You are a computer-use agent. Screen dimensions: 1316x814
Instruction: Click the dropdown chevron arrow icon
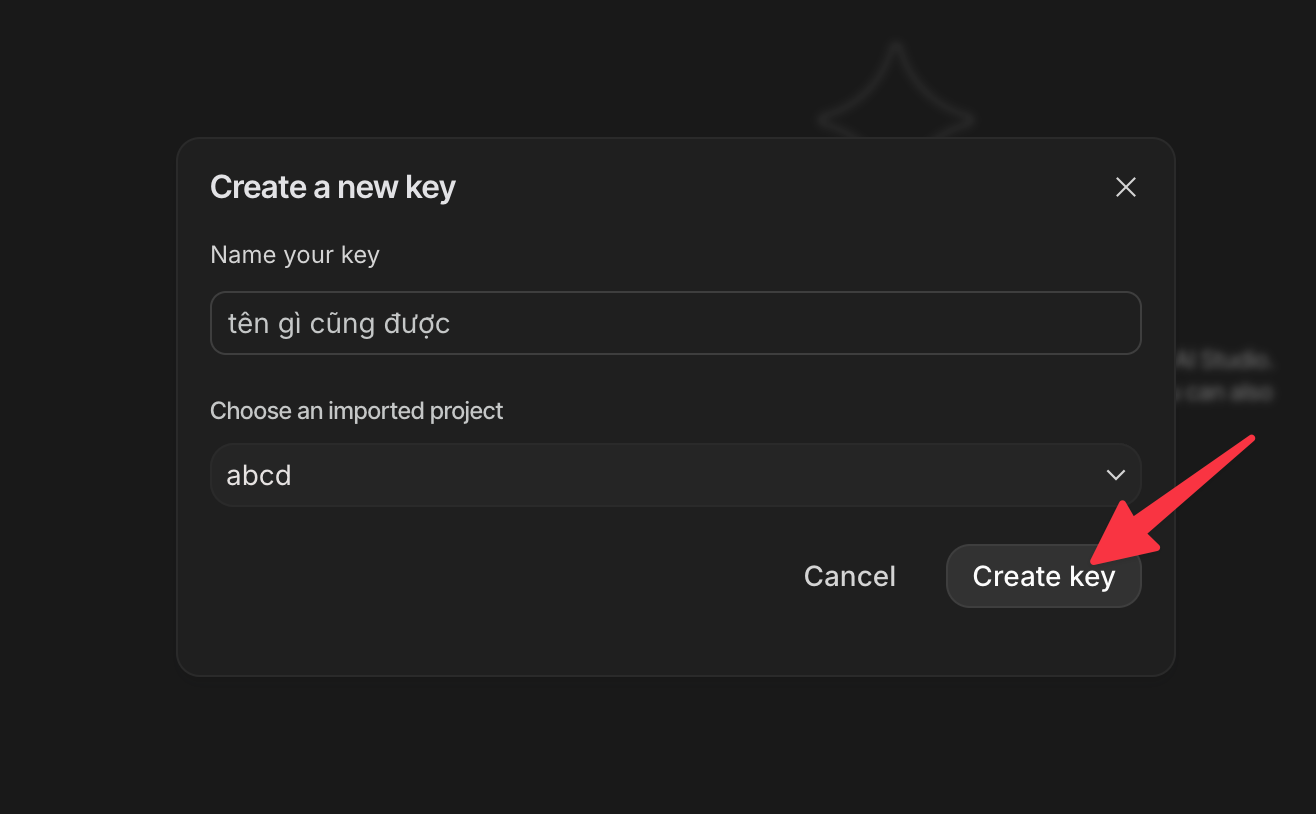click(1116, 475)
